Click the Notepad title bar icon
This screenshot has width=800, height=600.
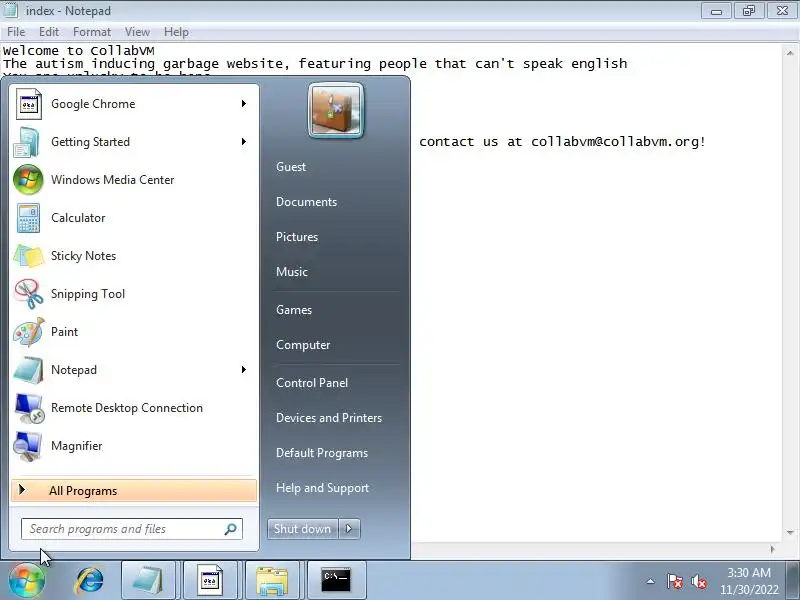(11, 10)
